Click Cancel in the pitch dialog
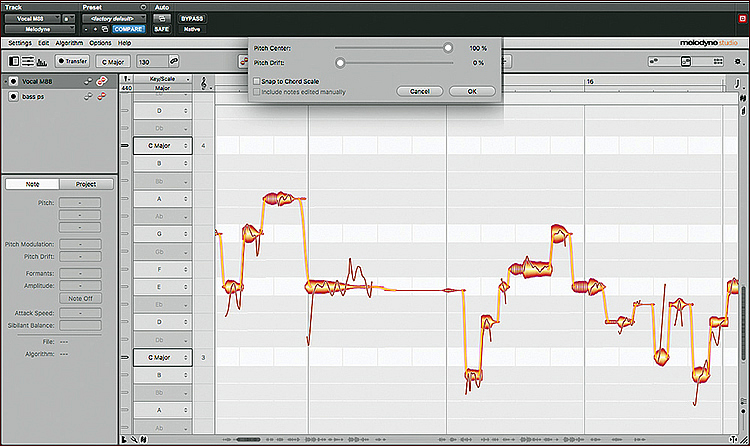750x446 pixels. [419, 91]
